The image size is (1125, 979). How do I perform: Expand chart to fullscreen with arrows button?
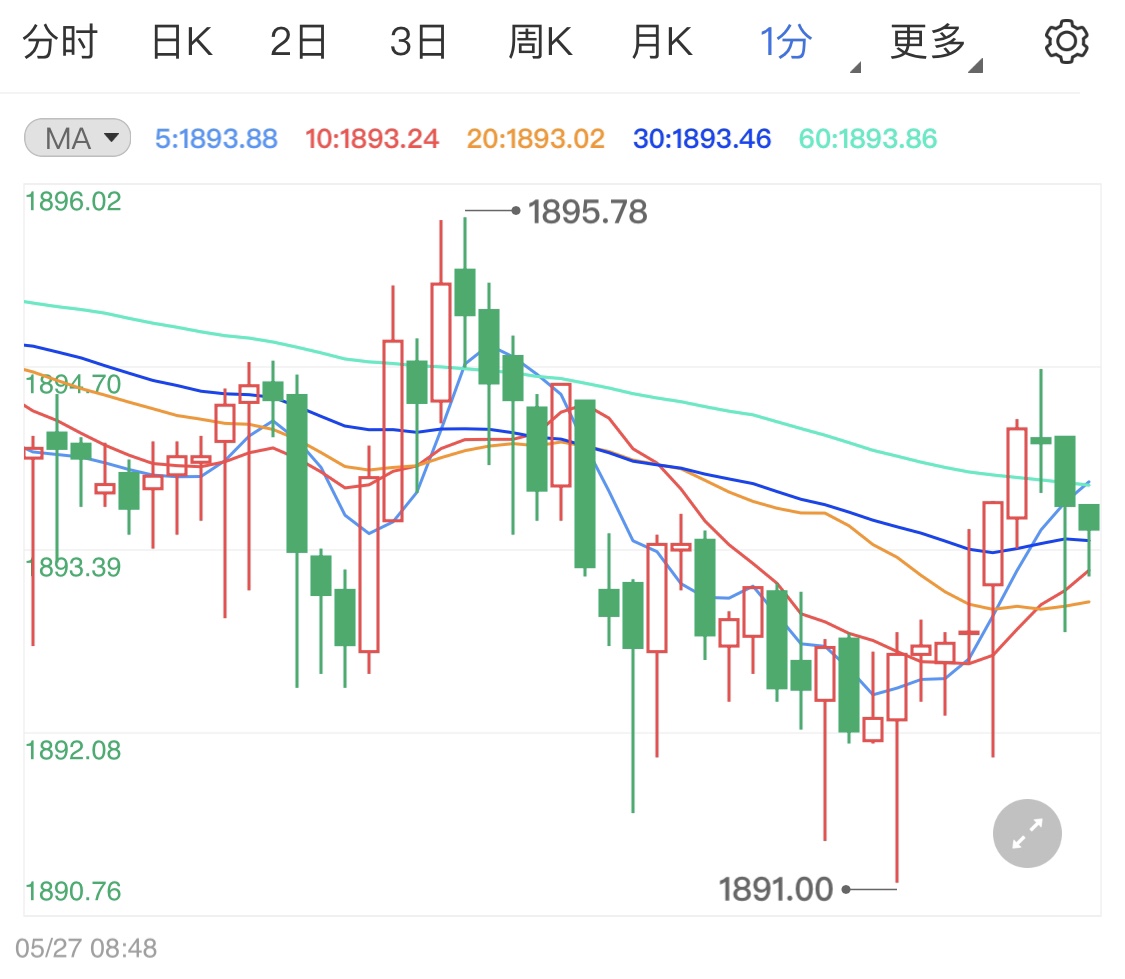click(x=1027, y=833)
